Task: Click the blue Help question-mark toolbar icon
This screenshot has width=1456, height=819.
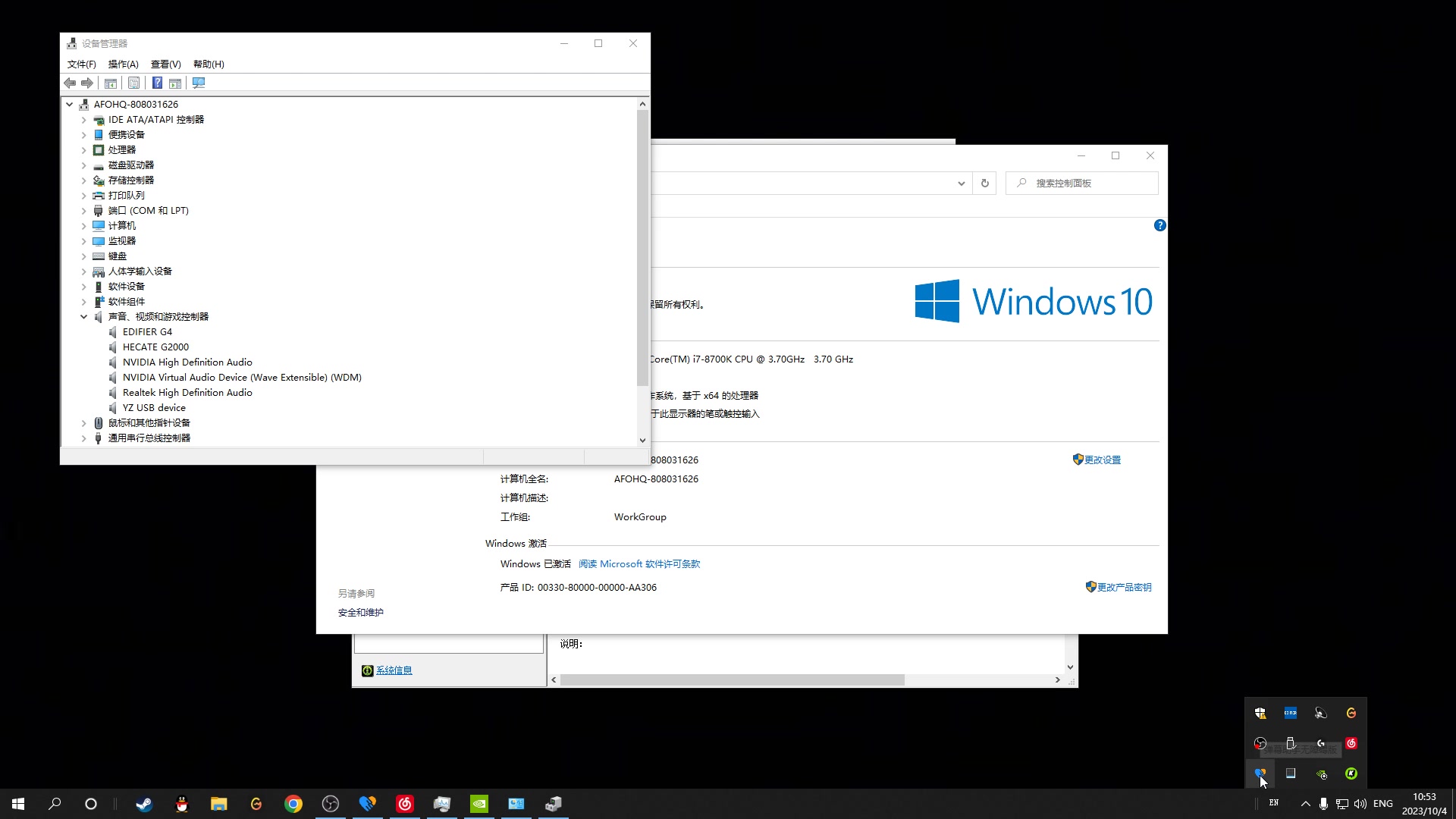Action: [157, 83]
